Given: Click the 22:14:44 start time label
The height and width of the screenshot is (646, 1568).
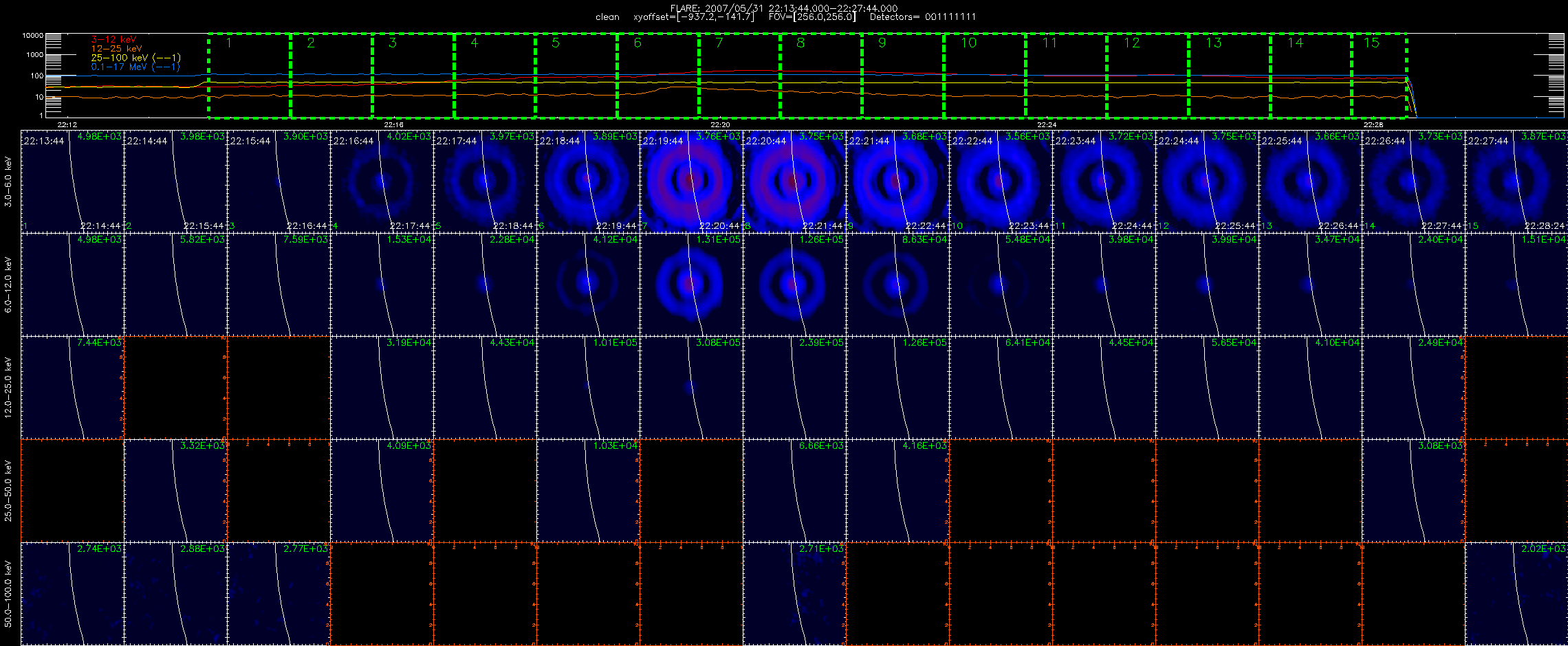Looking at the screenshot, I should pyautogui.click(x=147, y=141).
